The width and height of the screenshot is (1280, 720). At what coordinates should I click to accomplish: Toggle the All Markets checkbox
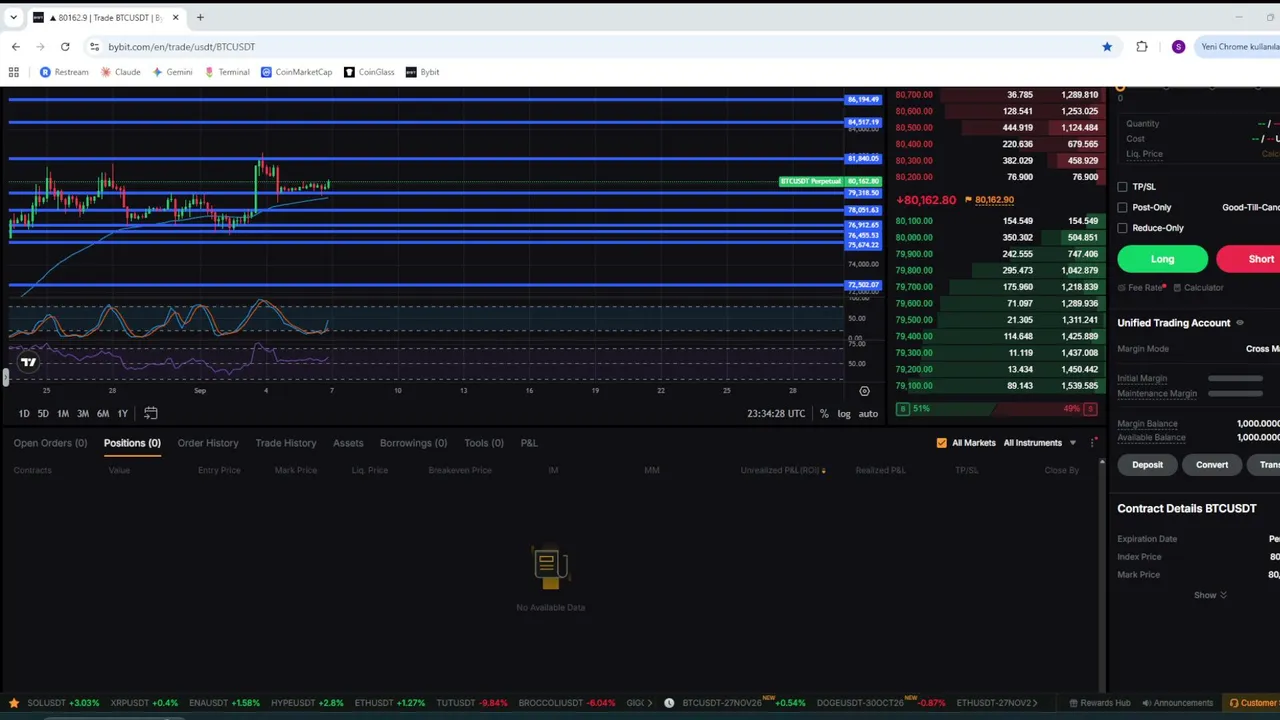941,443
